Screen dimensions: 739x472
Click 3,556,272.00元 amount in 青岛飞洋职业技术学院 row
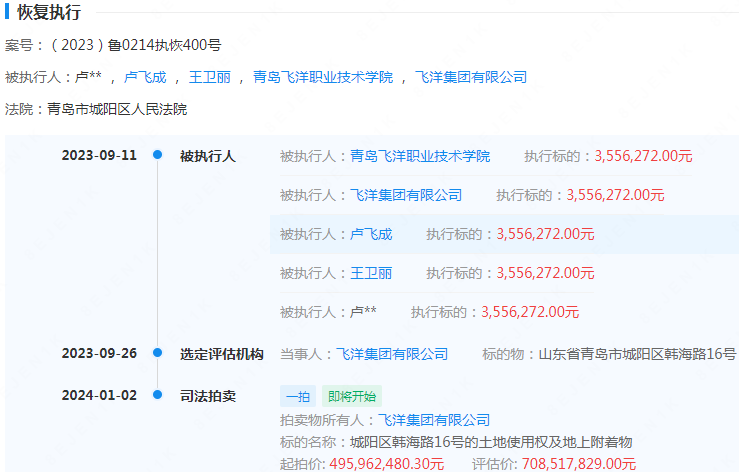643,156
